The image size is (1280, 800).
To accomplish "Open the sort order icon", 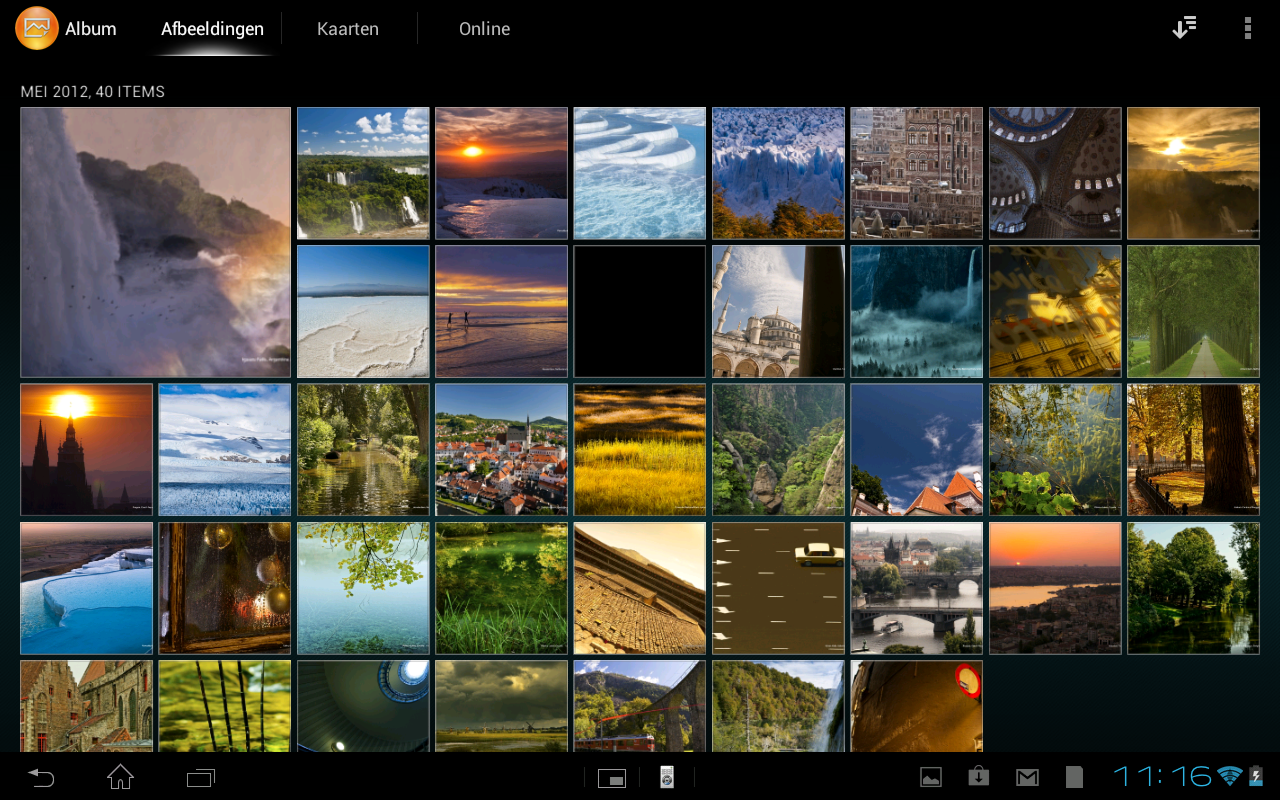I will (x=1184, y=28).
